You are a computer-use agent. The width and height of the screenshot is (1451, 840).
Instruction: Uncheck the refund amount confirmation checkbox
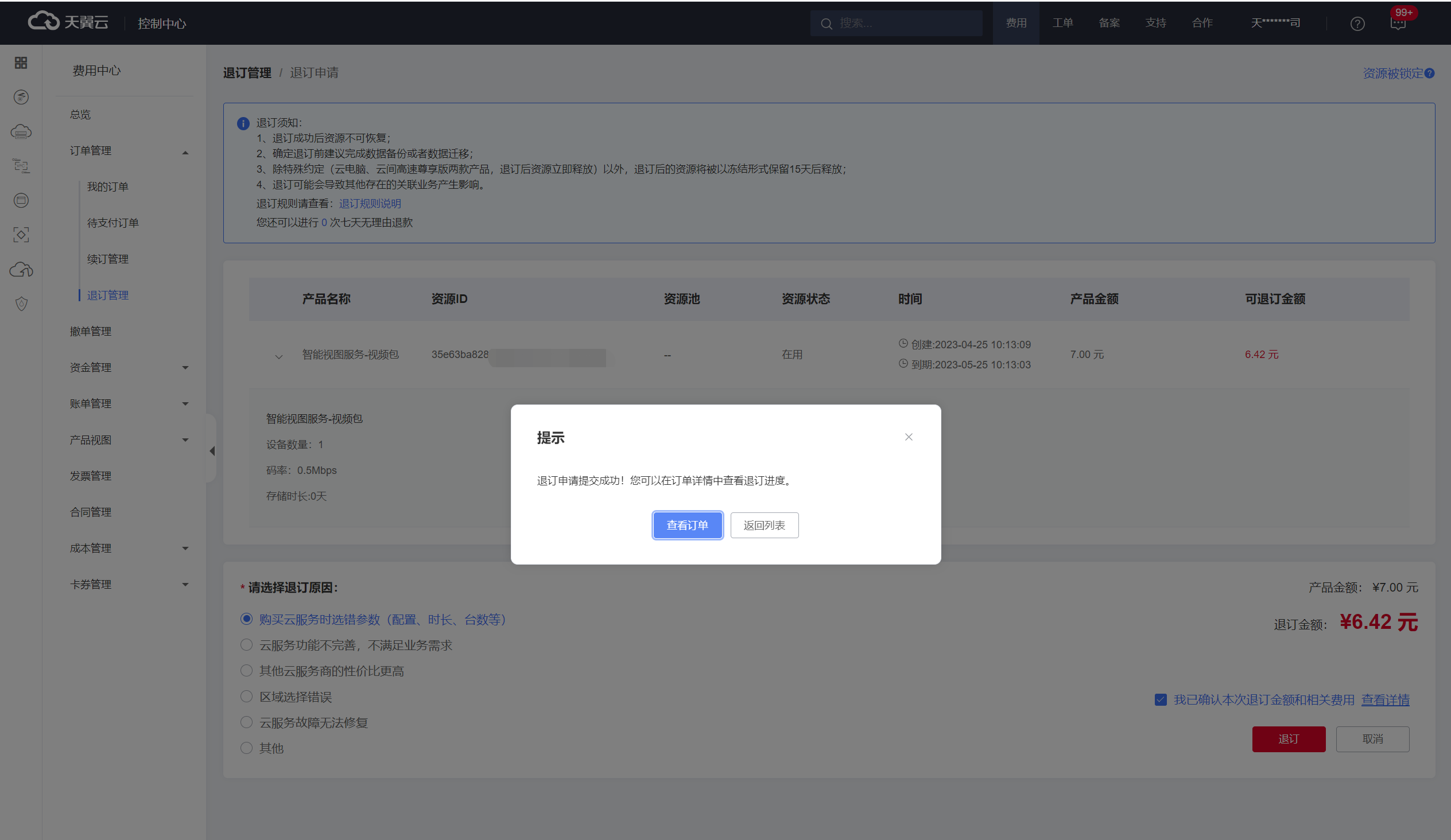[x=1160, y=699]
